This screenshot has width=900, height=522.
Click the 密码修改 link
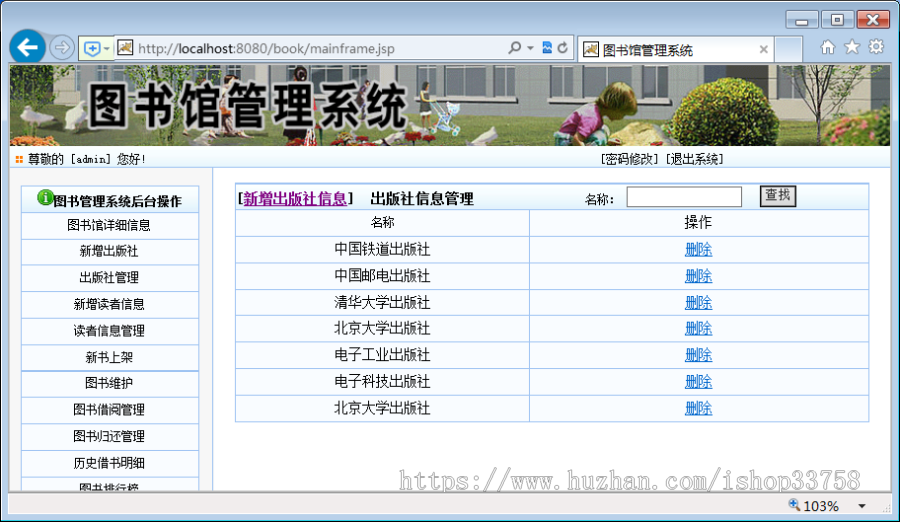[x=629, y=159]
